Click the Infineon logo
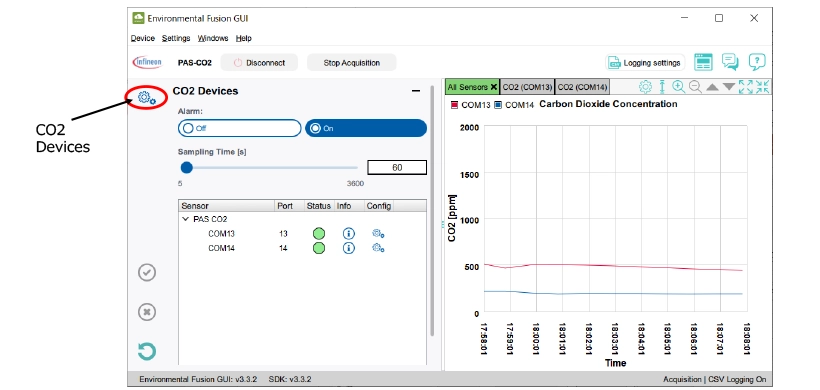 (x=147, y=62)
